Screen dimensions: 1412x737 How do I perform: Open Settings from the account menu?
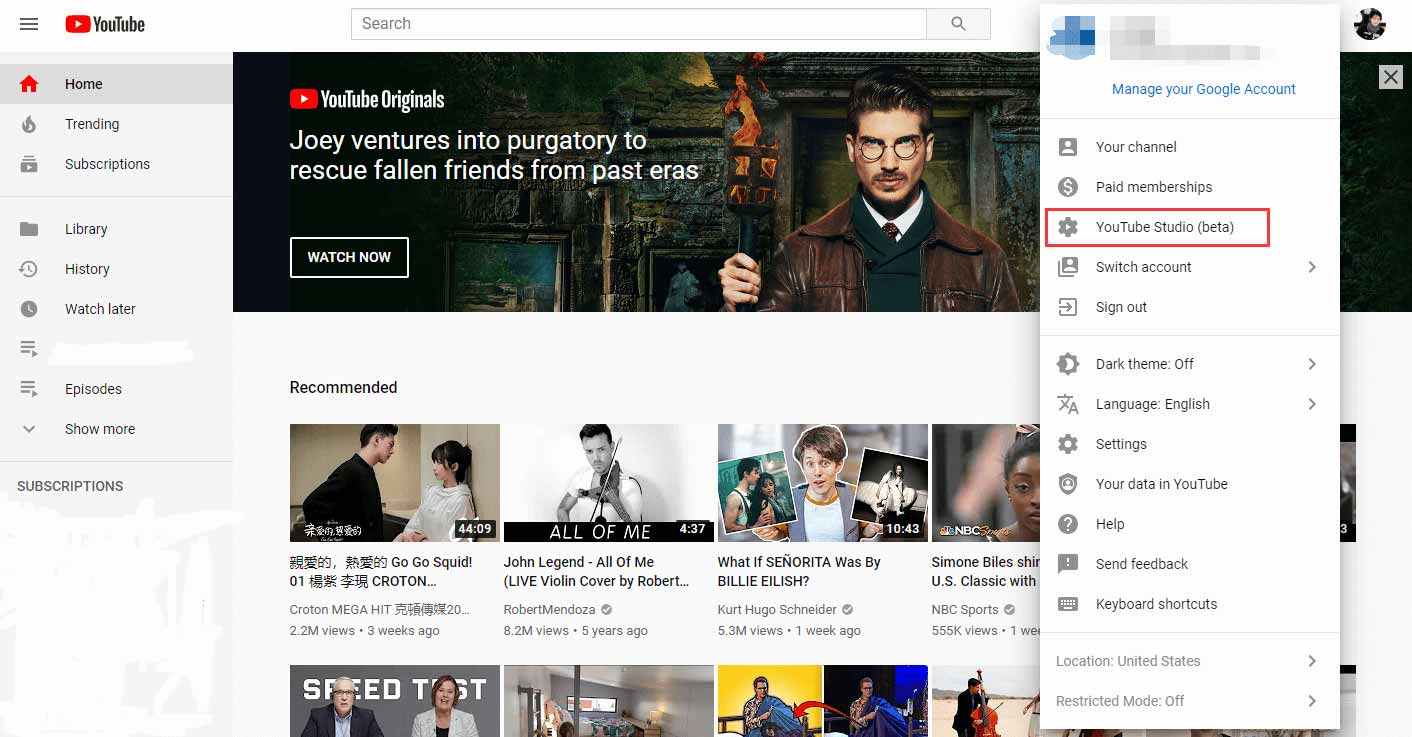point(1190,444)
